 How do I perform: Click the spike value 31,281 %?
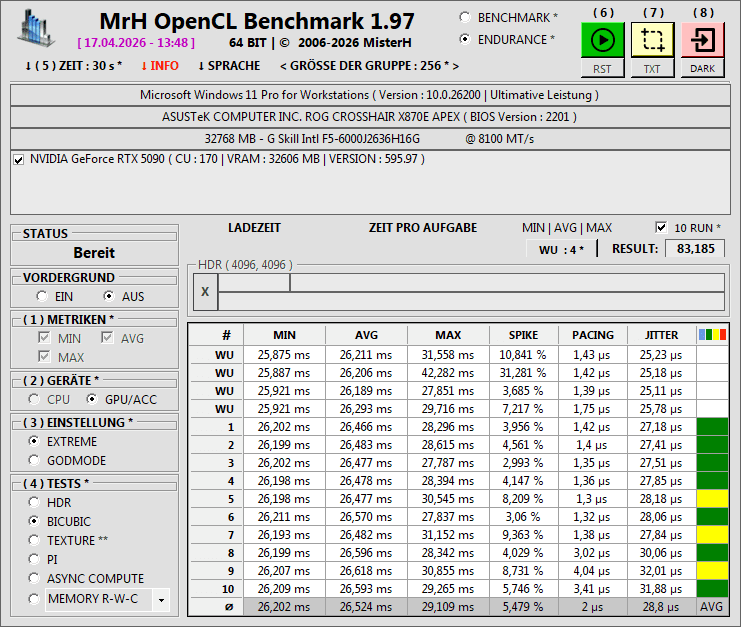click(x=524, y=373)
